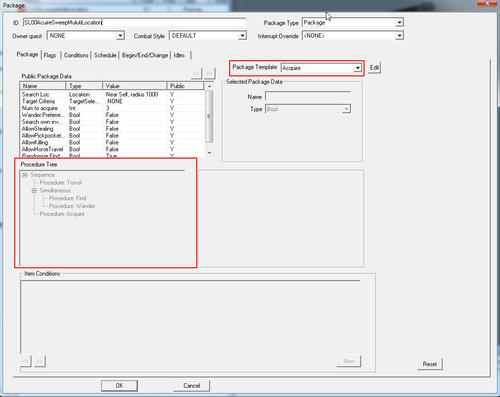Click the Public column header
Image resolution: width=500 pixels, height=397 pixels.
click(185, 86)
